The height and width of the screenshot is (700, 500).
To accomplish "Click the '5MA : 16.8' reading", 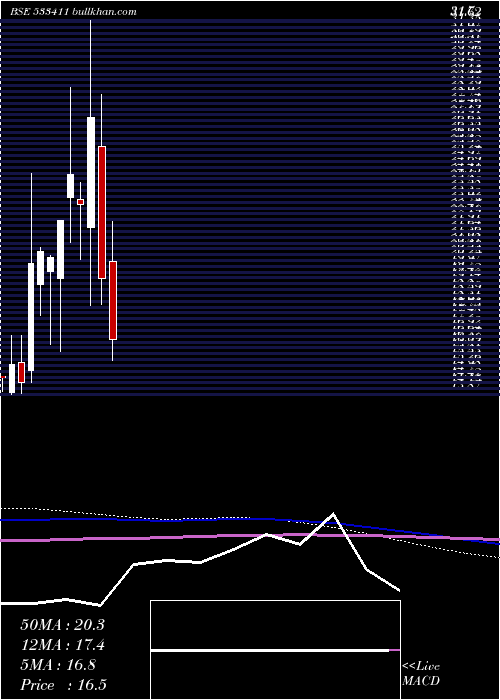I will coord(58,665).
